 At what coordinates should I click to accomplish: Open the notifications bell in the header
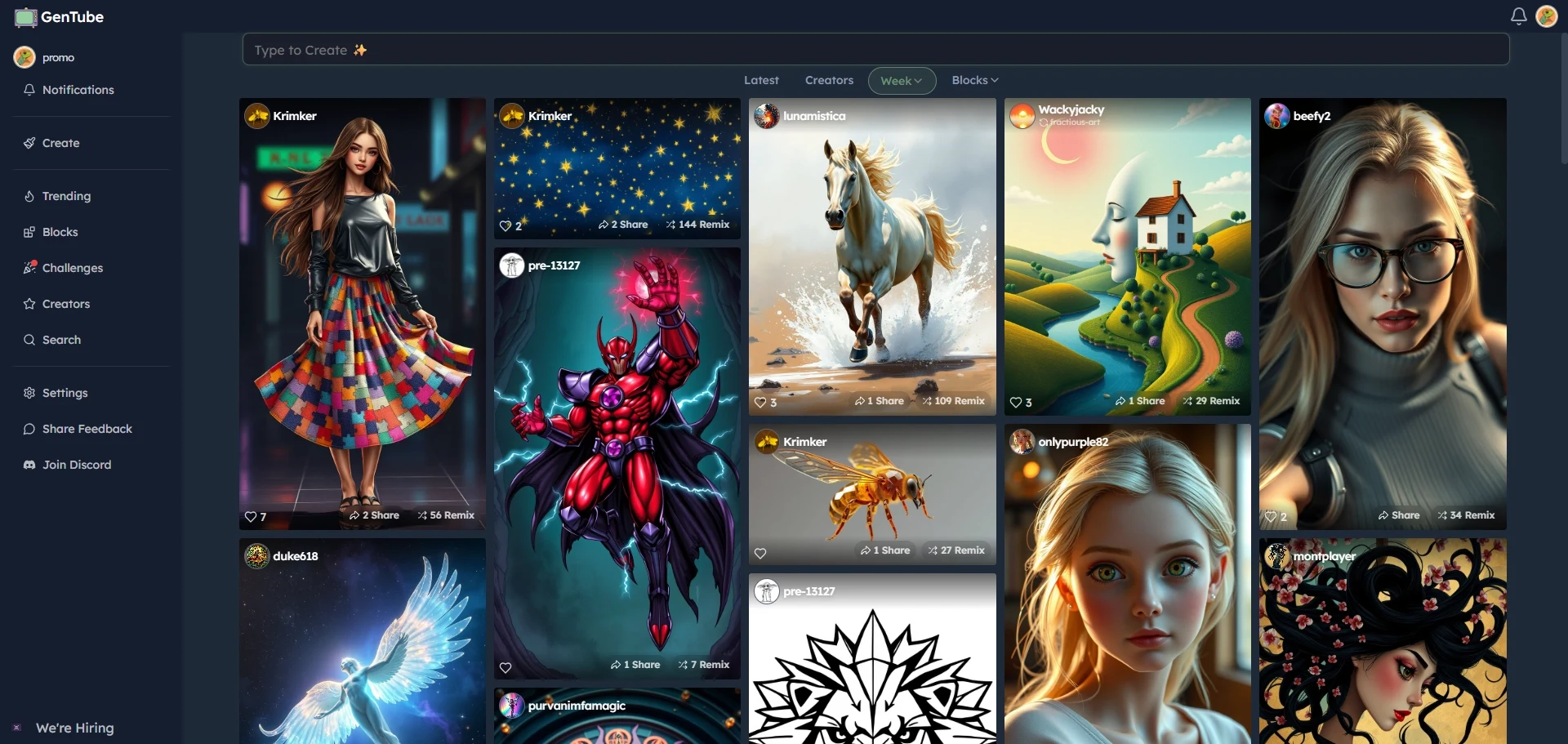click(1518, 16)
